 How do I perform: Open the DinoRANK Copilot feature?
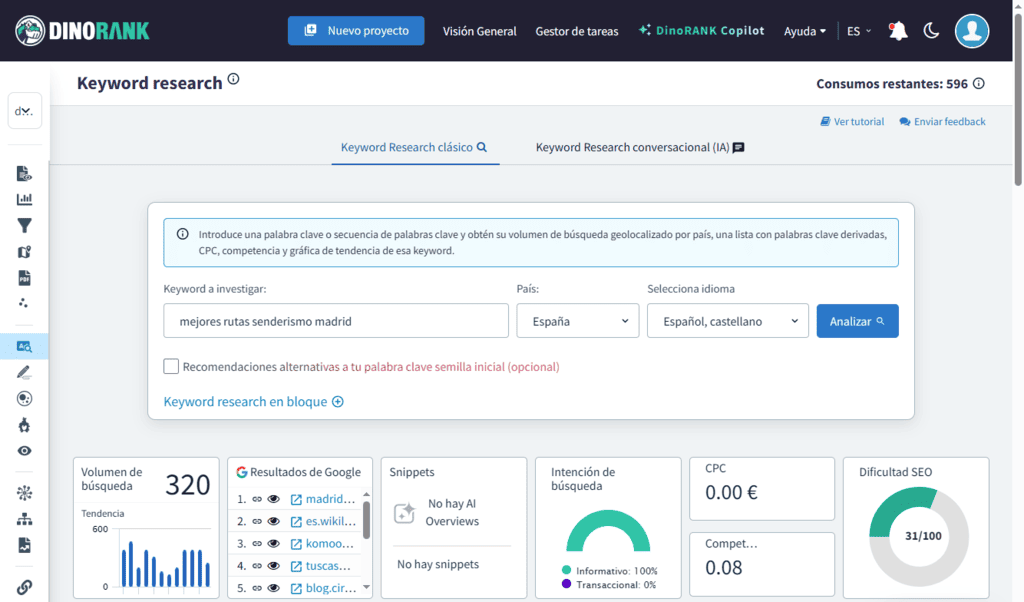tap(700, 30)
